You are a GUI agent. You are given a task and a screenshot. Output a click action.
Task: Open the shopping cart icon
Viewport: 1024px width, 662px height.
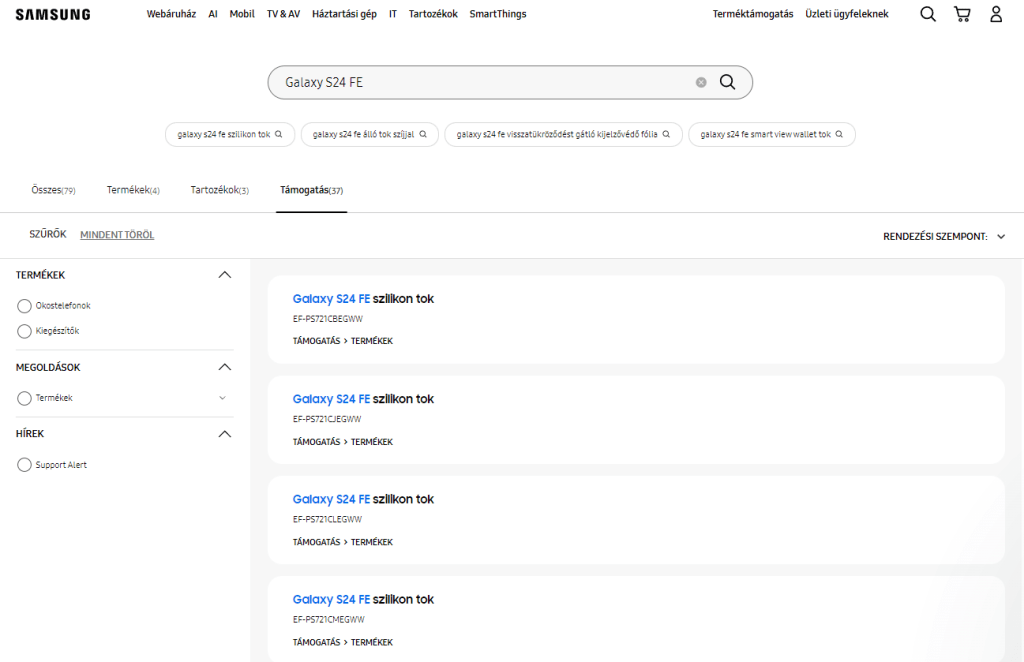pyautogui.click(x=962, y=14)
